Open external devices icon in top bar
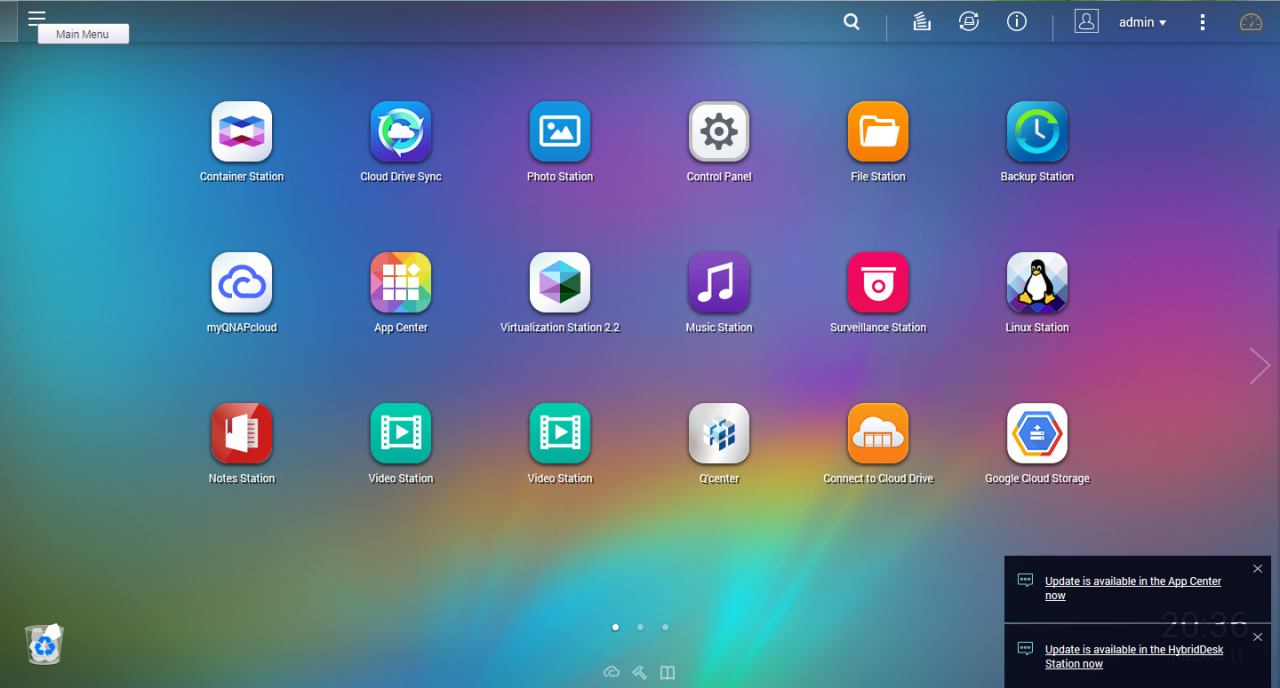This screenshot has width=1280, height=688. click(969, 21)
